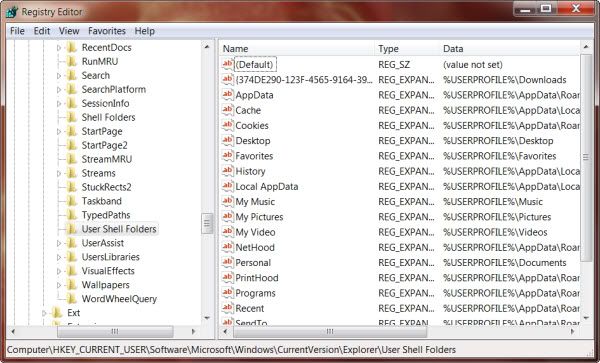Click the tree pane scroll-down arrow
The image size is (600, 363).
(x=207, y=318)
